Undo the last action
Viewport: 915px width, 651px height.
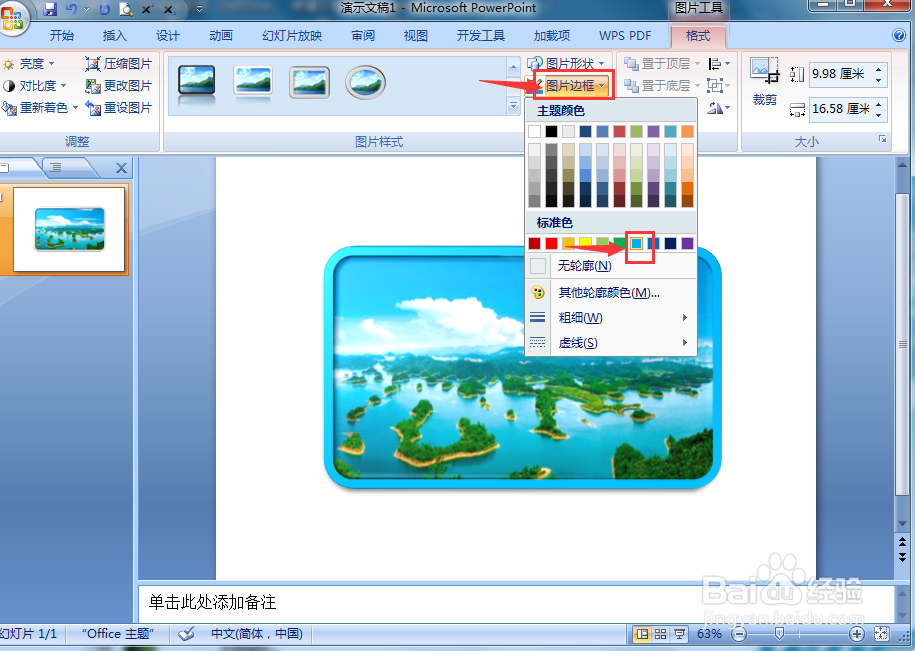pos(71,9)
